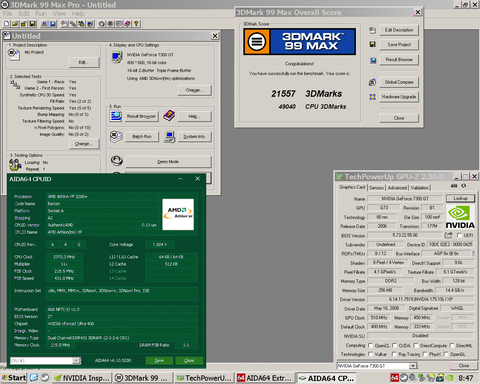Click the stacked discs icon beside Batch Run
The width and height of the screenshot is (480, 384).
(116, 136)
